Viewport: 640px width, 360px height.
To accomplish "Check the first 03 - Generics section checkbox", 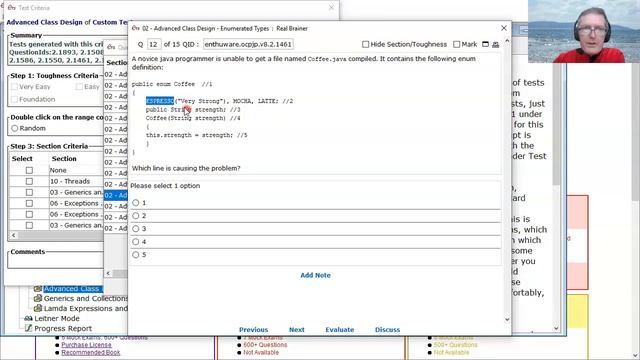I will pyautogui.click(x=29, y=192).
